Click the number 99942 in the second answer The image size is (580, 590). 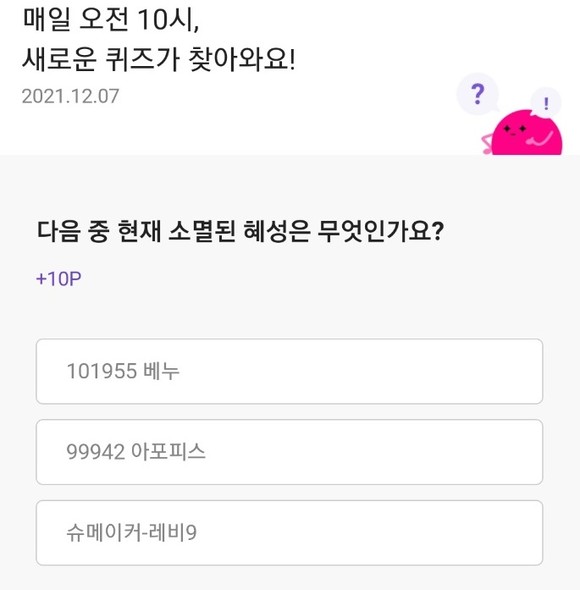(x=96, y=452)
